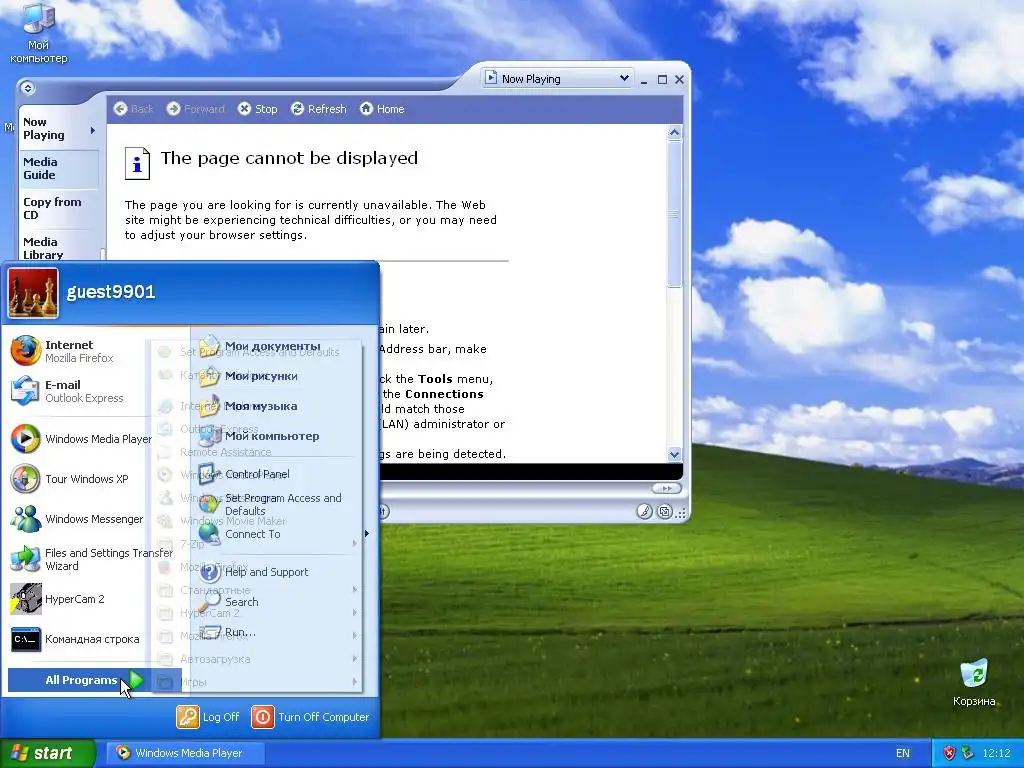This screenshot has width=1024, height=768.
Task: Click the Media Player page scrollbar thumb
Action: (x=675, y=214)
